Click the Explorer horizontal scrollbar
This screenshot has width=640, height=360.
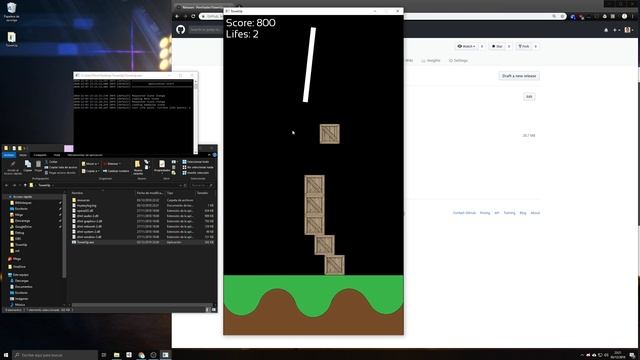[142, 305]
